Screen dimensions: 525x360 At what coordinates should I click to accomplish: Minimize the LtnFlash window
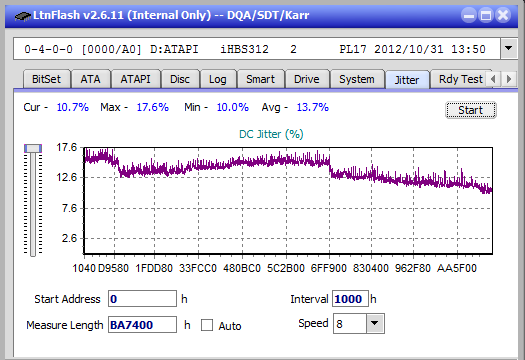coord(469,15)
